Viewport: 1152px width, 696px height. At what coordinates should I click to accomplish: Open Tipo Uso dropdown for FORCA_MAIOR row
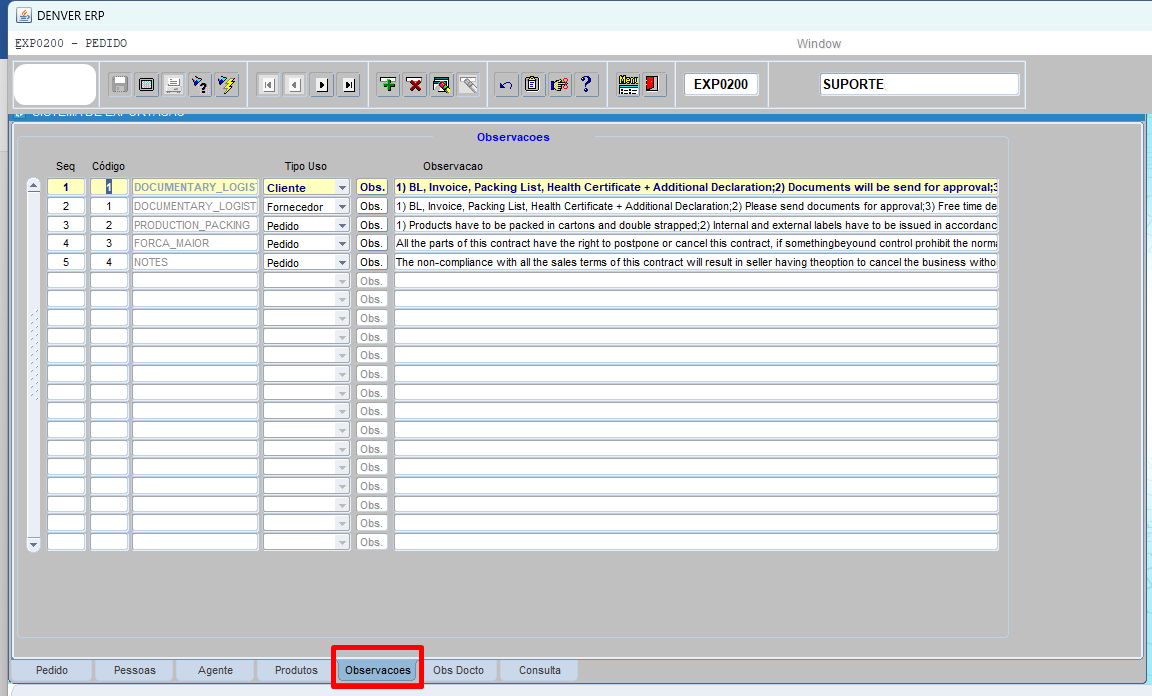click(342, 244)
